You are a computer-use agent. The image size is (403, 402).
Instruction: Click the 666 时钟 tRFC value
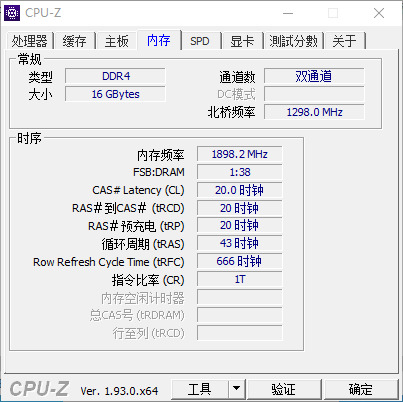click(x=240, y=262)
